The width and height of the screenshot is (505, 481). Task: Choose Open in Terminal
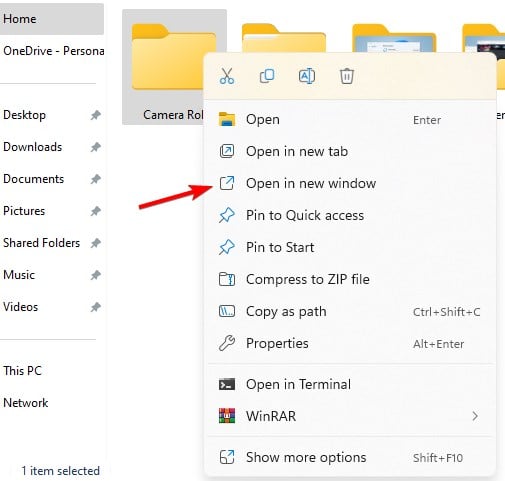click(350, 384)
